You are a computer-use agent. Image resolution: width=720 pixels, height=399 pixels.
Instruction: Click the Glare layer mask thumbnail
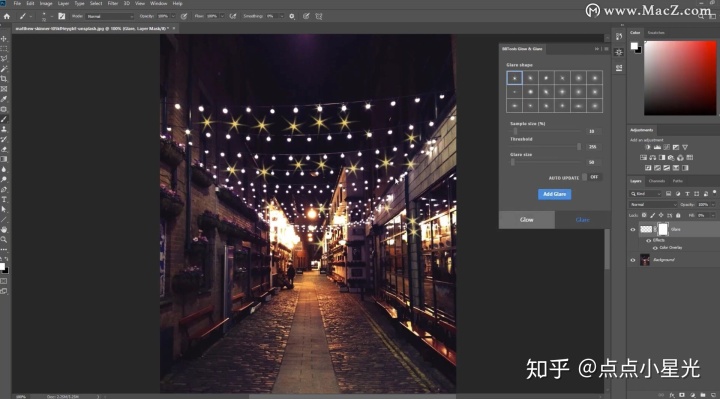tap(663, 229)
